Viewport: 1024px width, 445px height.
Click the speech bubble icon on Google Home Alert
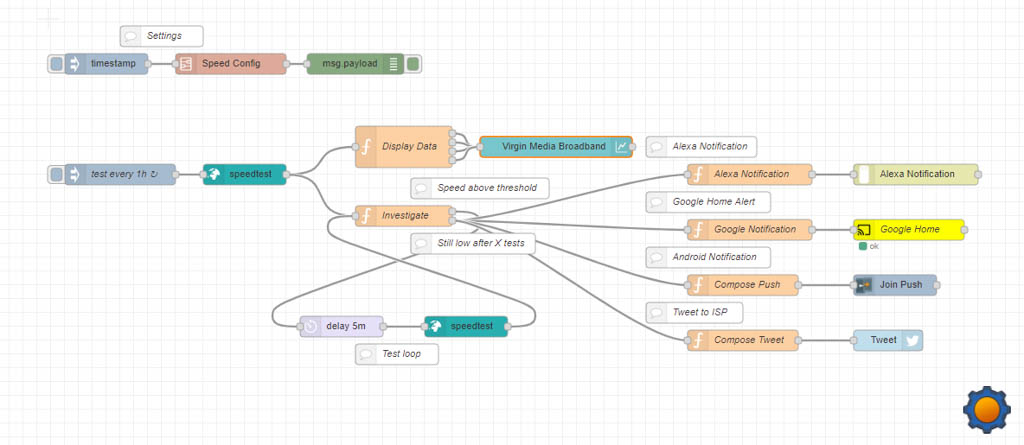coord(656,202)
